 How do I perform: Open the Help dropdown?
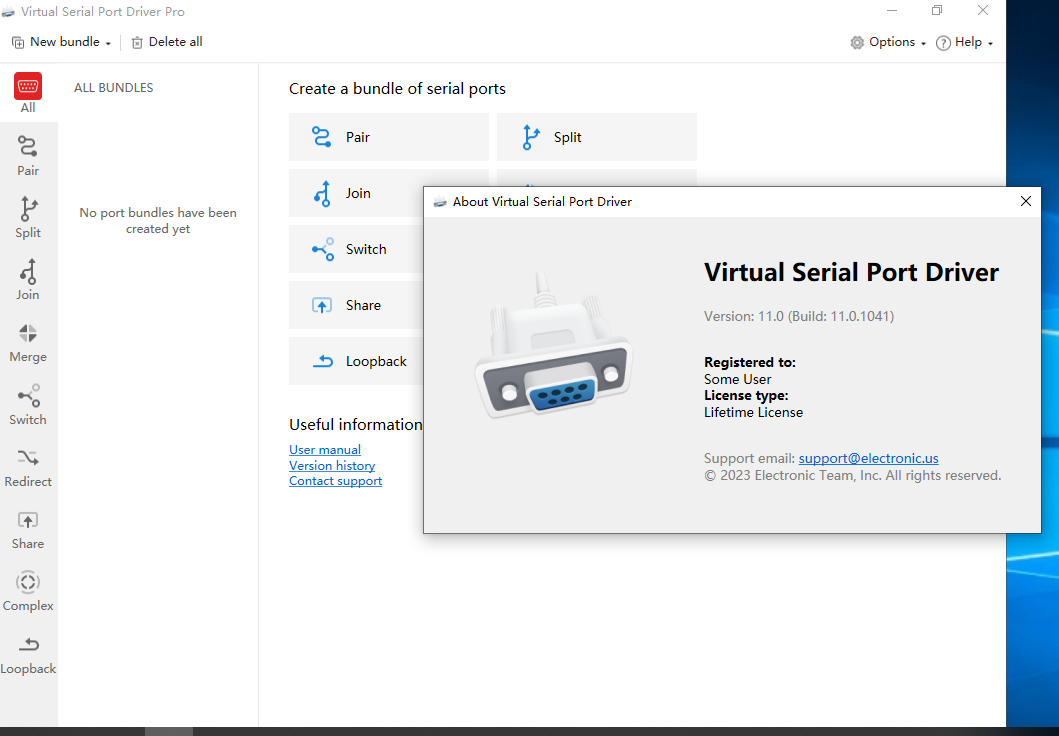(963, 41)
